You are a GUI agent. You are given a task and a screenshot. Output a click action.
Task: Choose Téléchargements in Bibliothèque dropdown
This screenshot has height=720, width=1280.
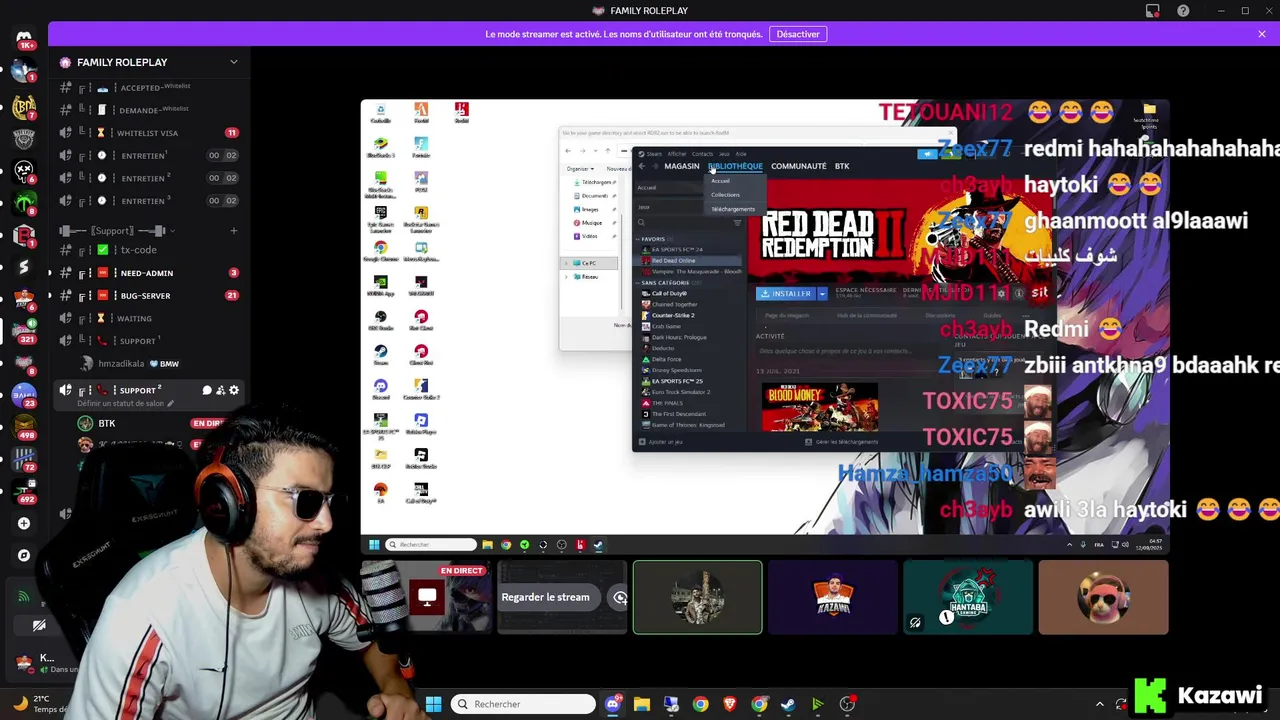733,209
